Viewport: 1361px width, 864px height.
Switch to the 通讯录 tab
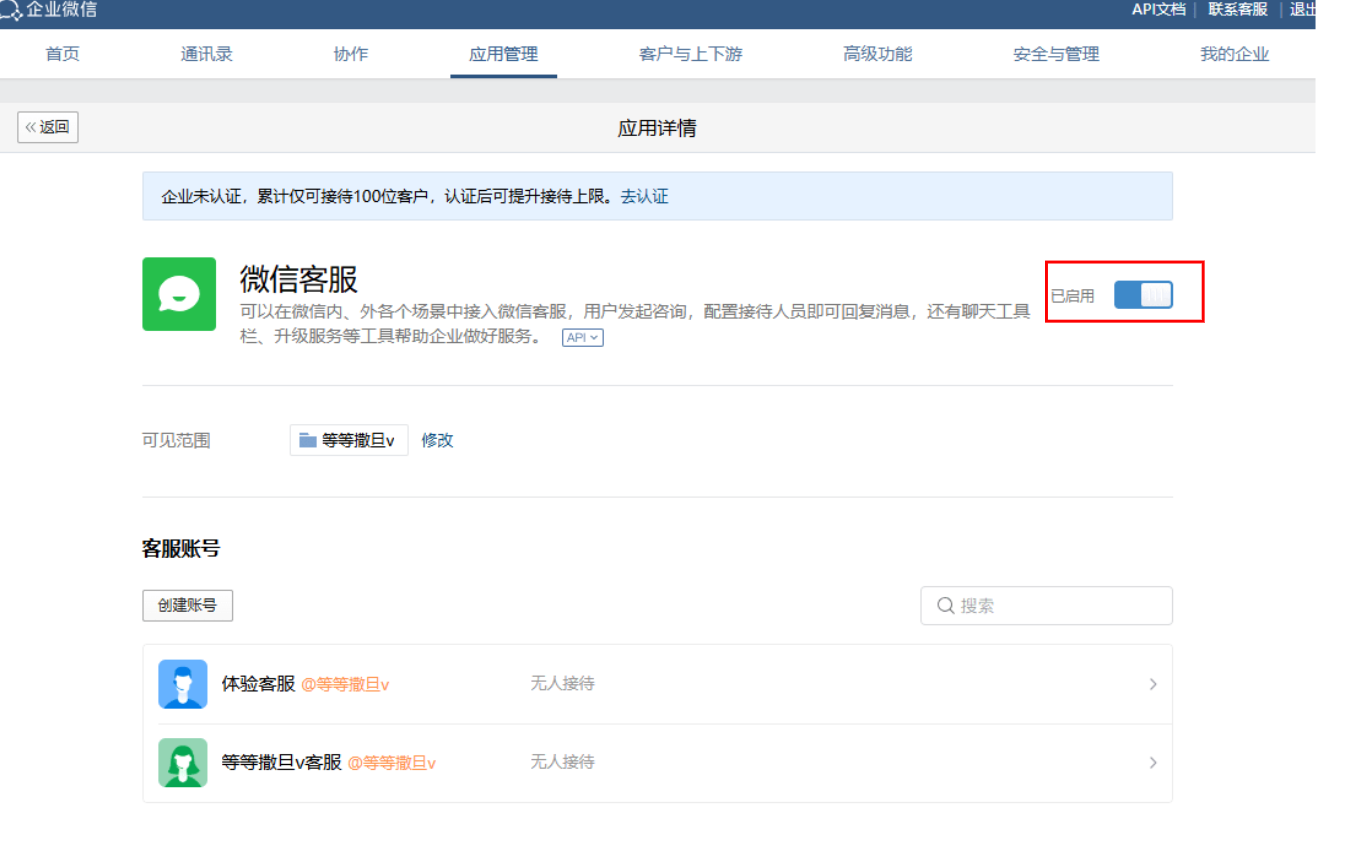tap(207, 54)
